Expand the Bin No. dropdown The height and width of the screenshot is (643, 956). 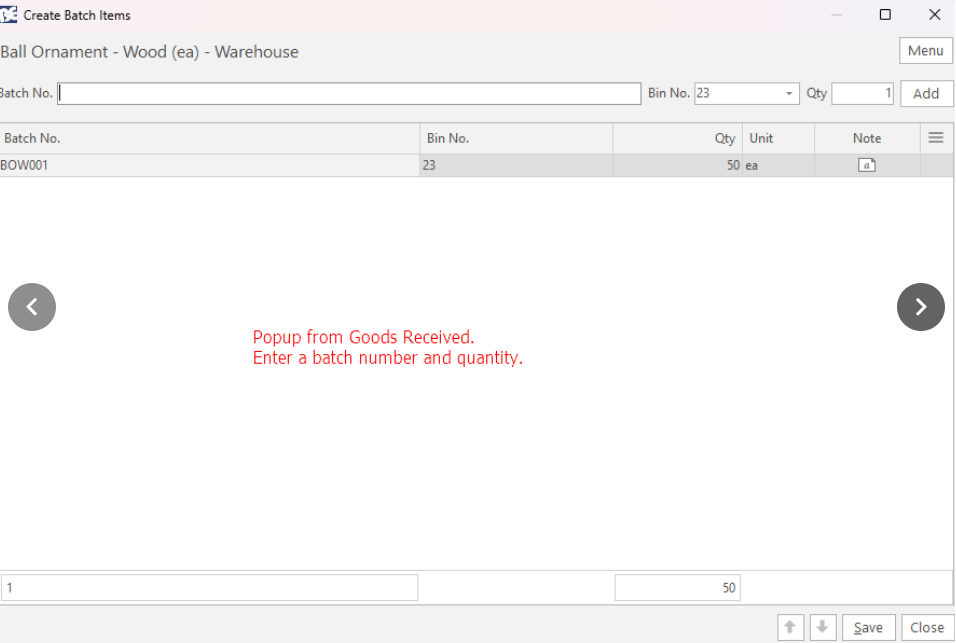[x=789, y=93]
